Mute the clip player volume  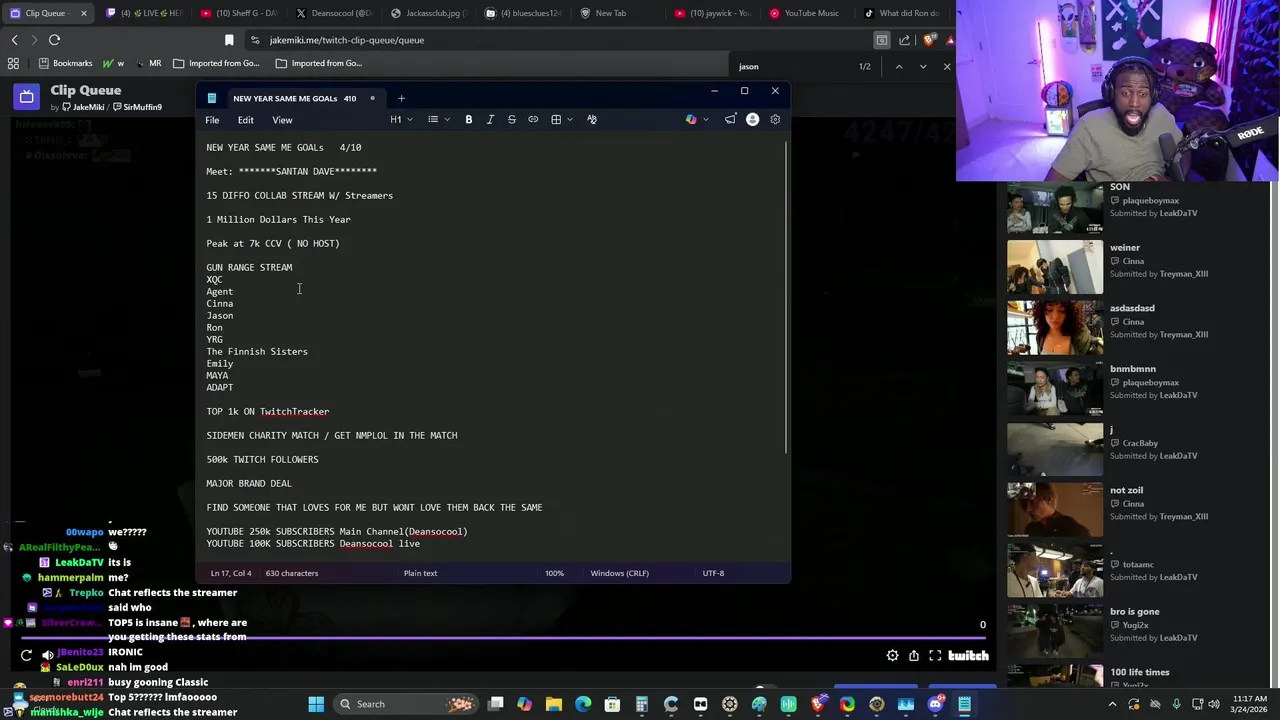[x=48, y=656]
